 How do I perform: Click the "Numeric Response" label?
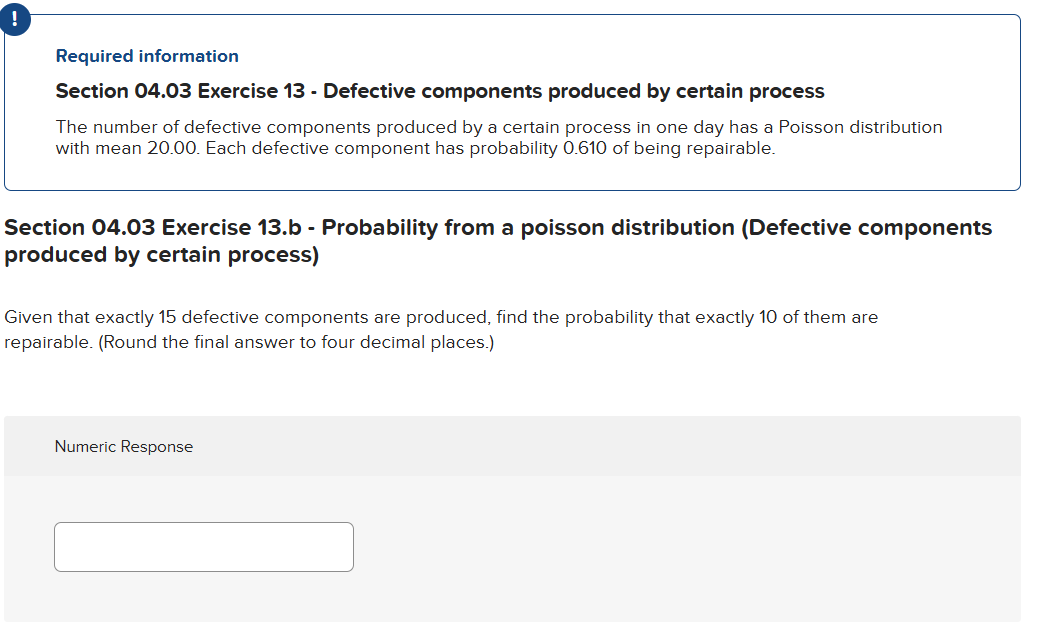click(124, 447)
